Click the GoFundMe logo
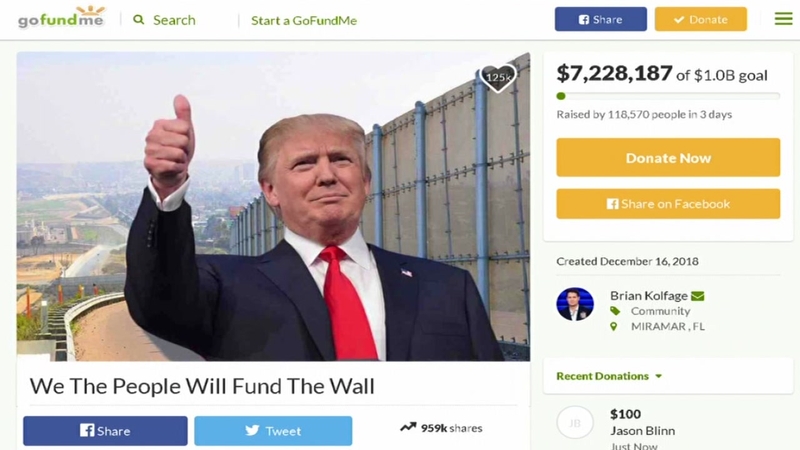Screen dimensions: 800x450 pyautogui.click(x=62, y=17)
